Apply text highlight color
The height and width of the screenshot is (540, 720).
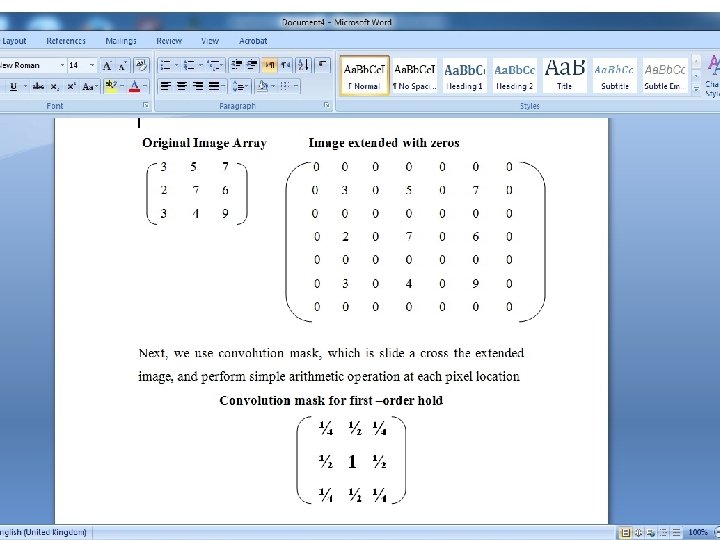[110, 86]
